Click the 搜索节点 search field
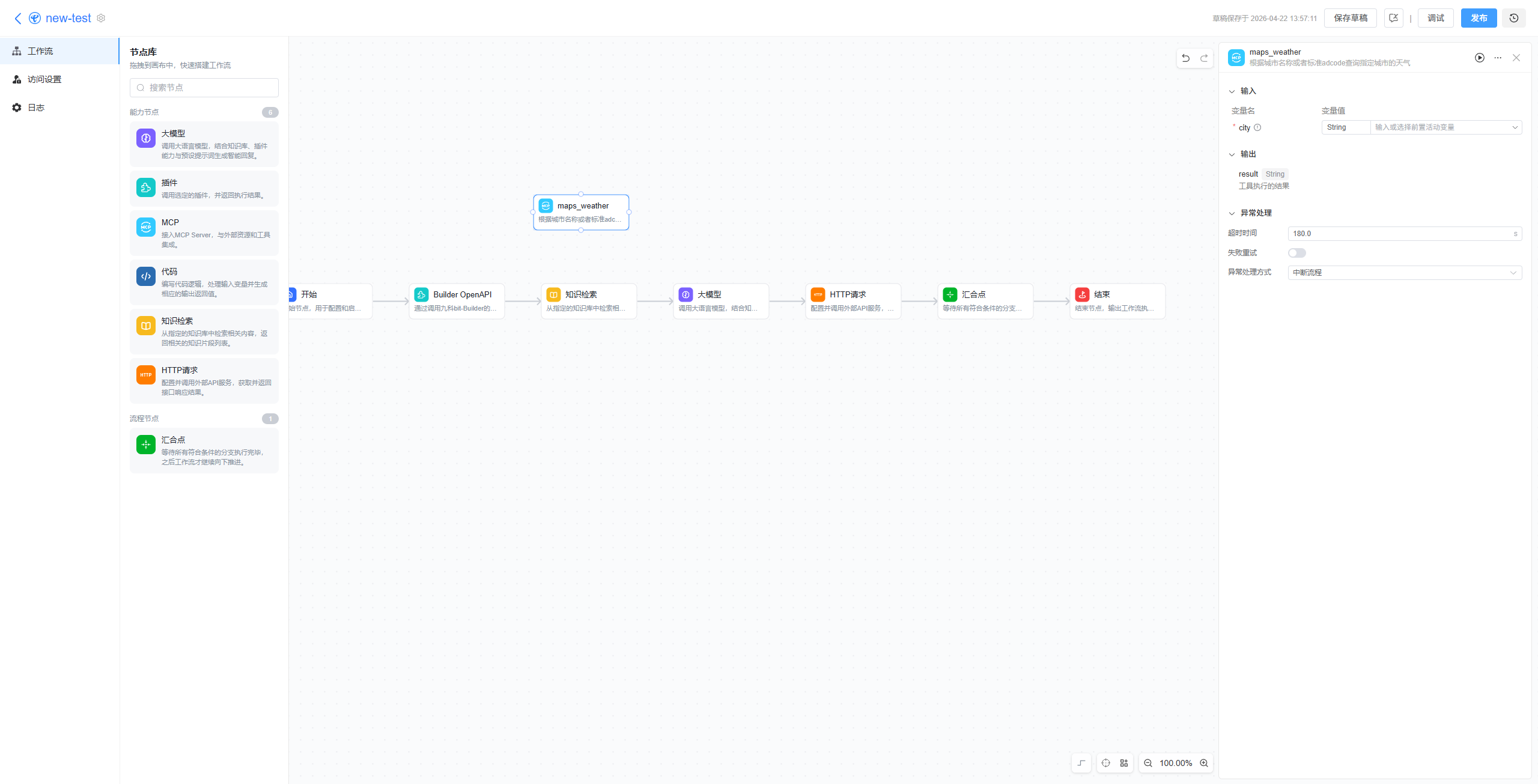The width and height of the screenshot is (1538, 784). (204, 88)
